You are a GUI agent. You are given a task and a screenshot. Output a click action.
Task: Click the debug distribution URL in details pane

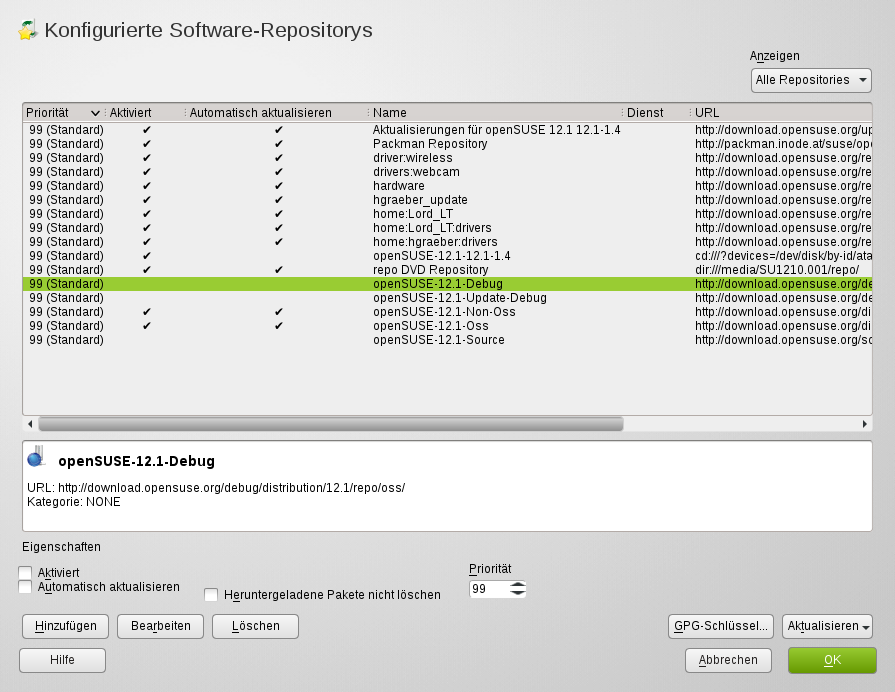[x=231, y=488]
